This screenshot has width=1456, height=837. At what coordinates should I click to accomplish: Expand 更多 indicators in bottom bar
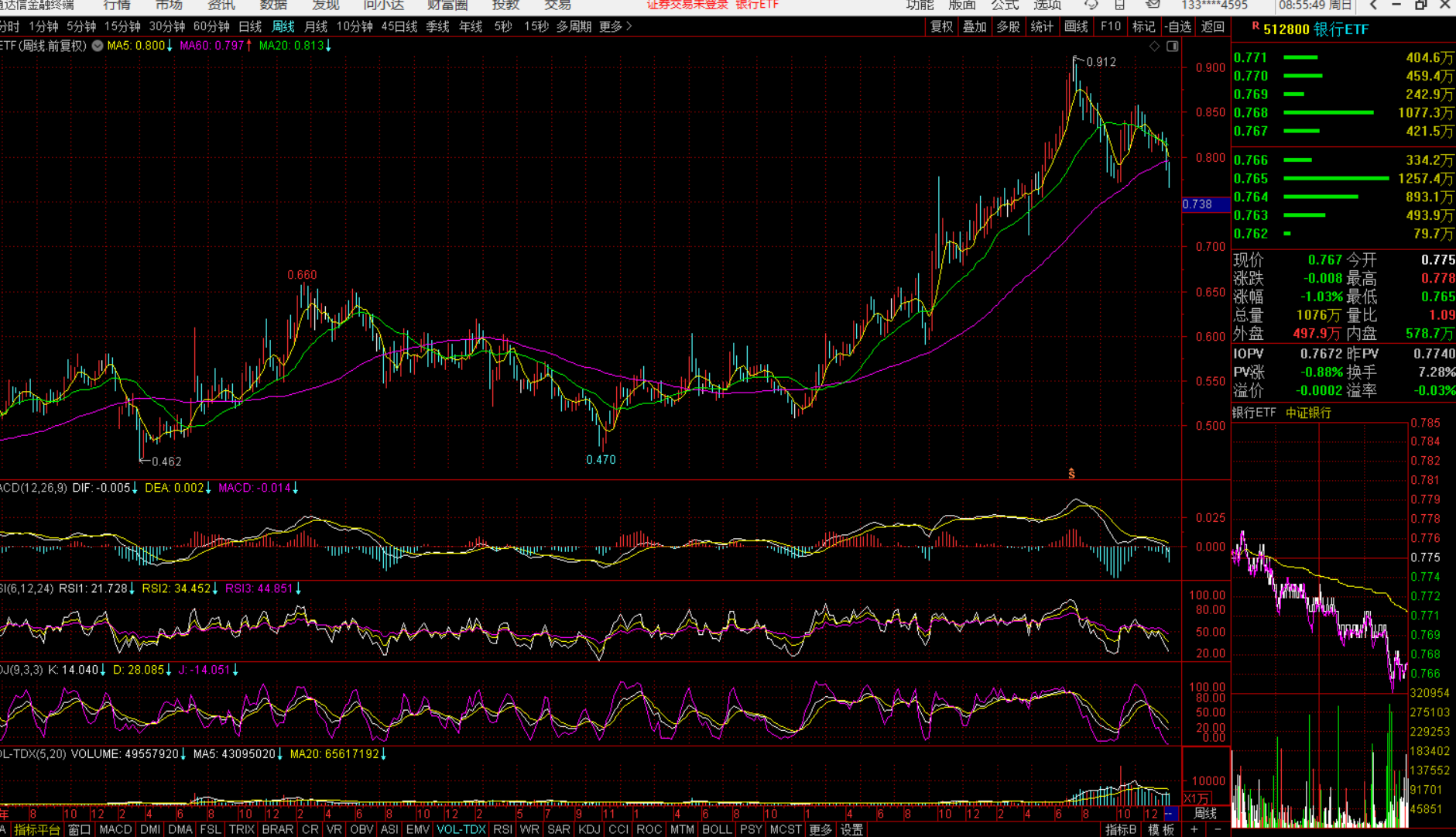[x=820, y=829]
